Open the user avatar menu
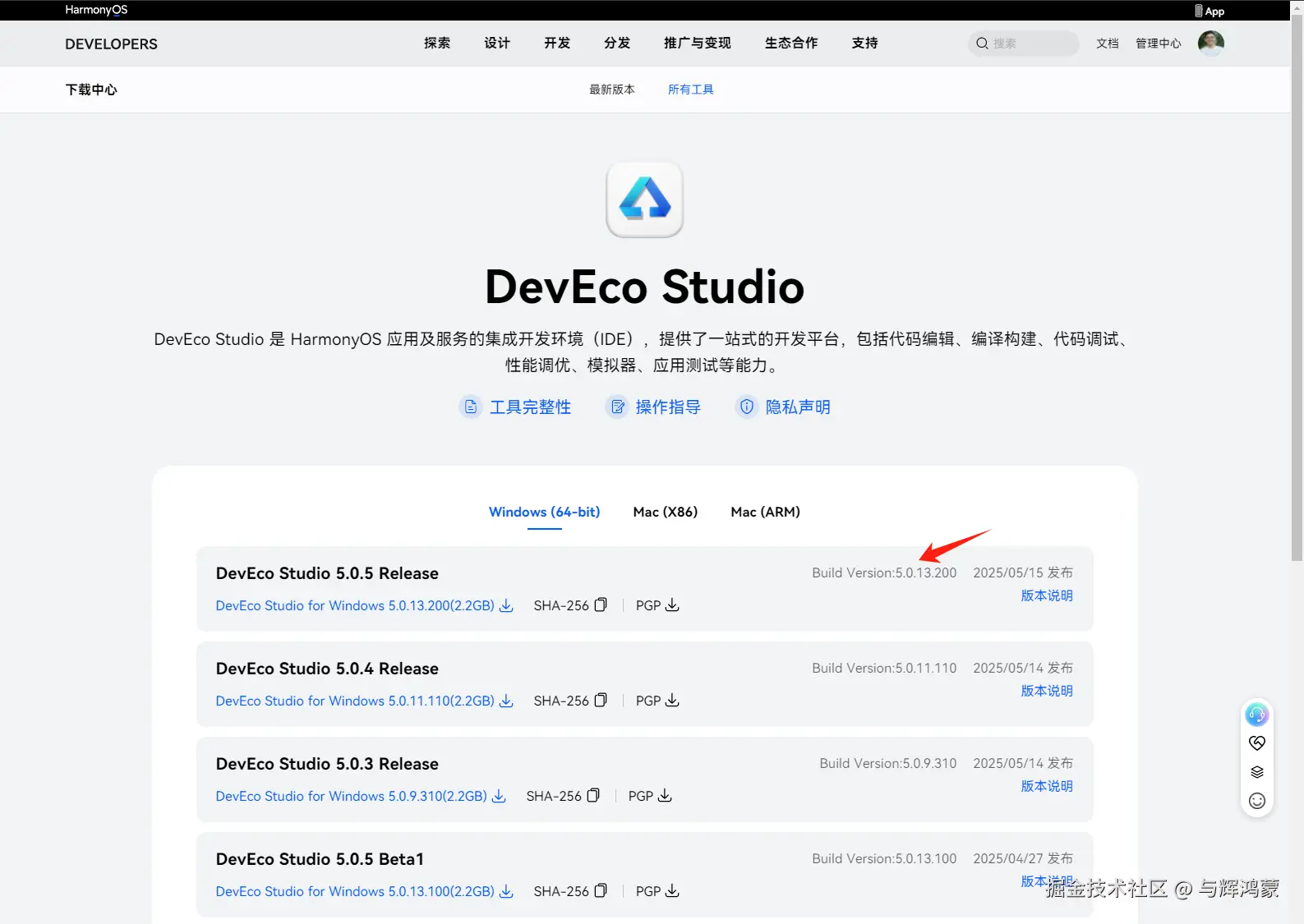Image resolution: width=1304 pixels, height=924 pixels. pyautogui.click(x=1210, y=44)
